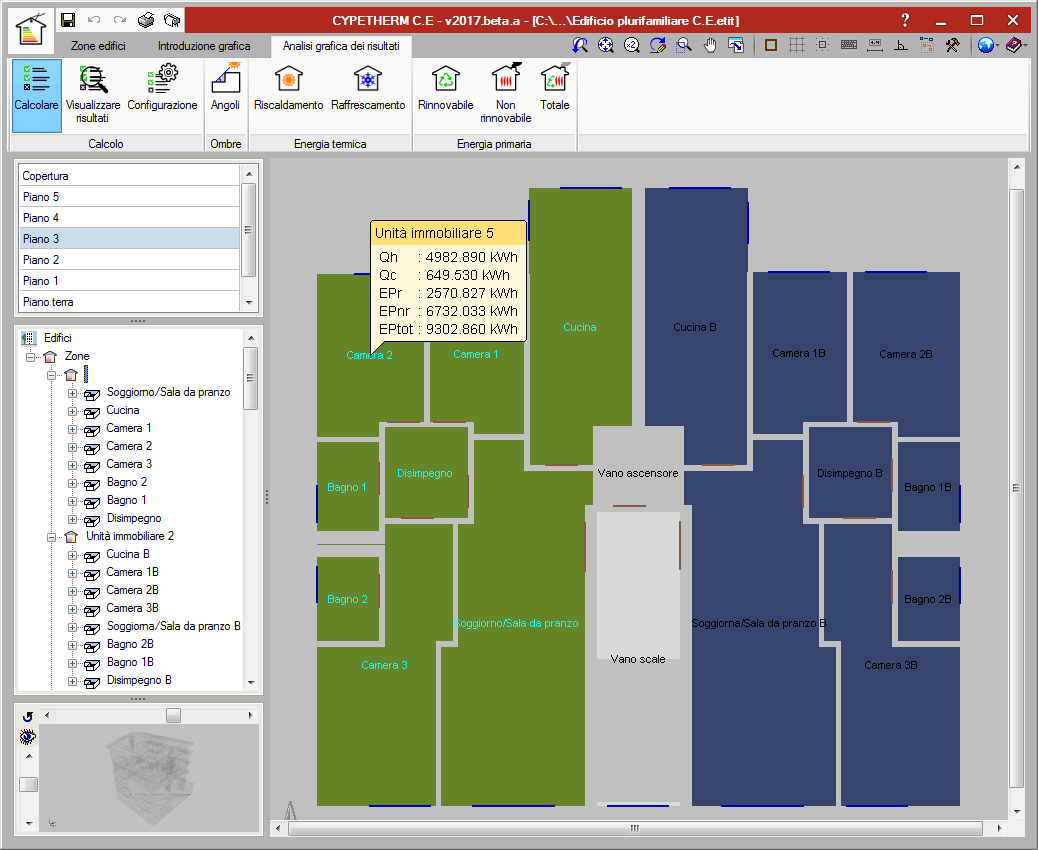The width and height of the screenshot is (1038, 850).
Task: Toggle the 3D preview eye visibility icon
Action: [28, 736]
